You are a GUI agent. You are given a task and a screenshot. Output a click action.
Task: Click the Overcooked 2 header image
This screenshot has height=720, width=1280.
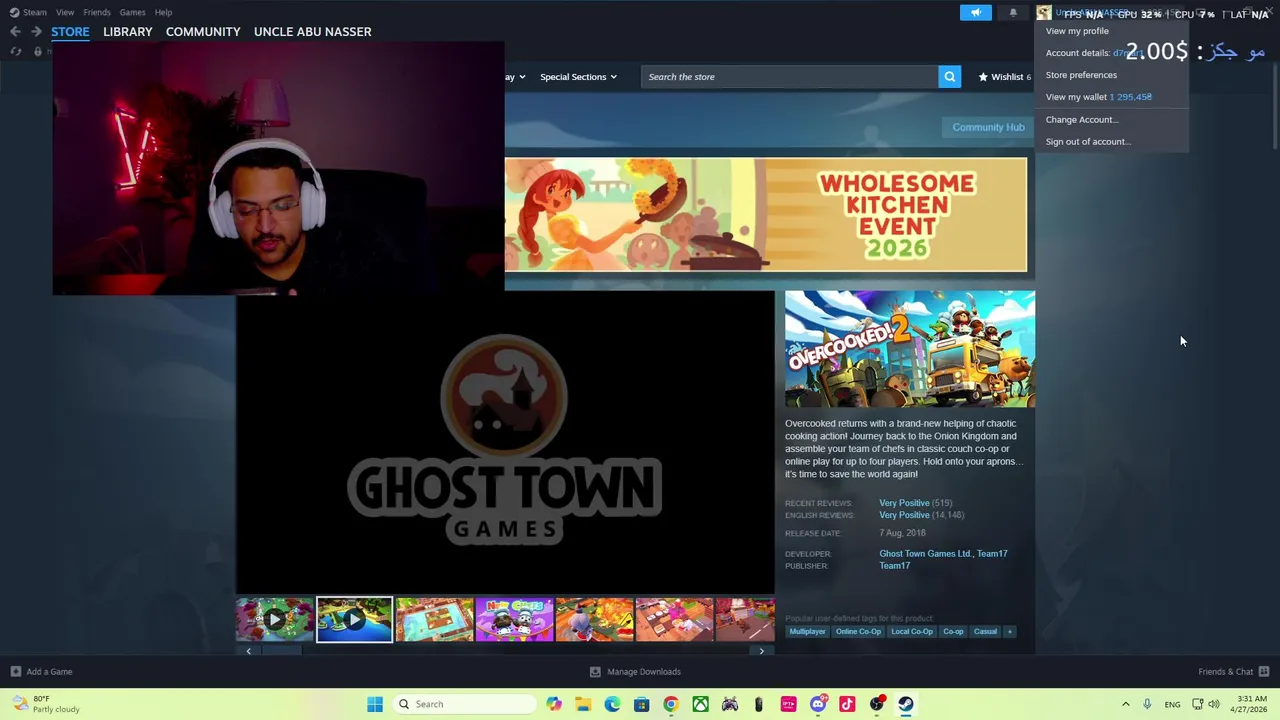(910, 349)
